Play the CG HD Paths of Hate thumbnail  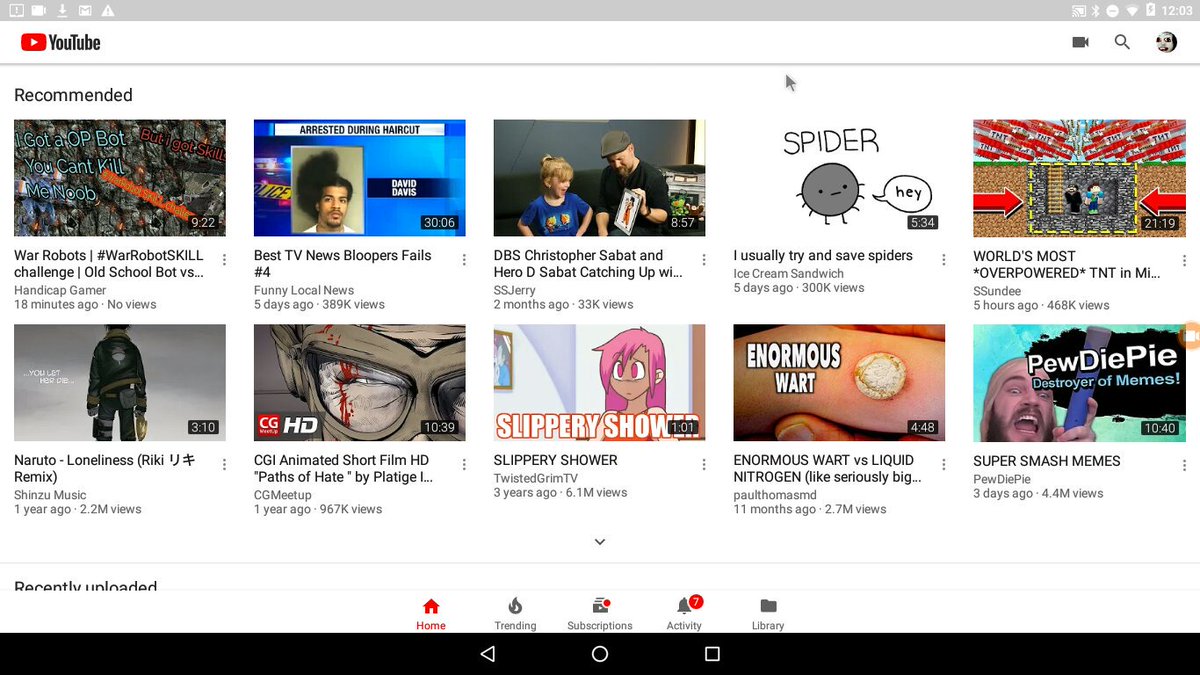point(360,383)
